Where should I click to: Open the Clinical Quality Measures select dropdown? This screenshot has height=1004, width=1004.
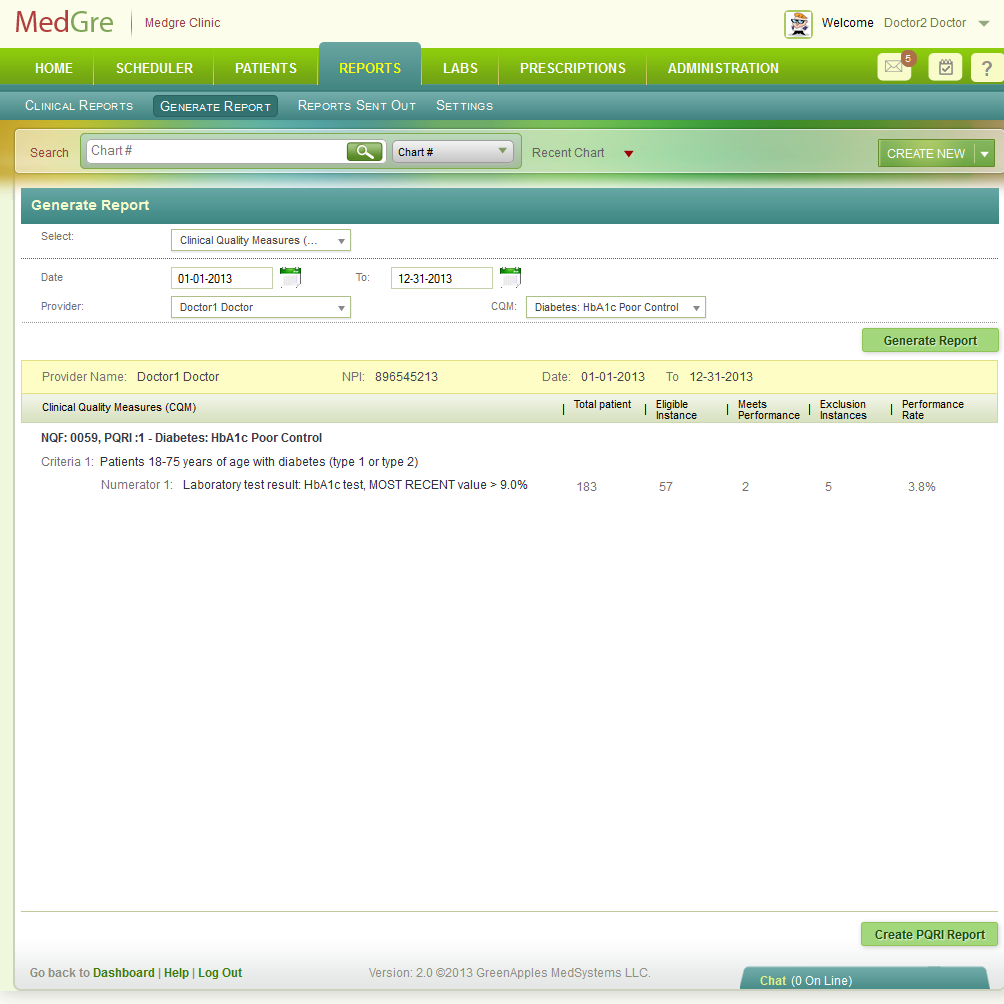pyautogui.click(x=260, y=240)
